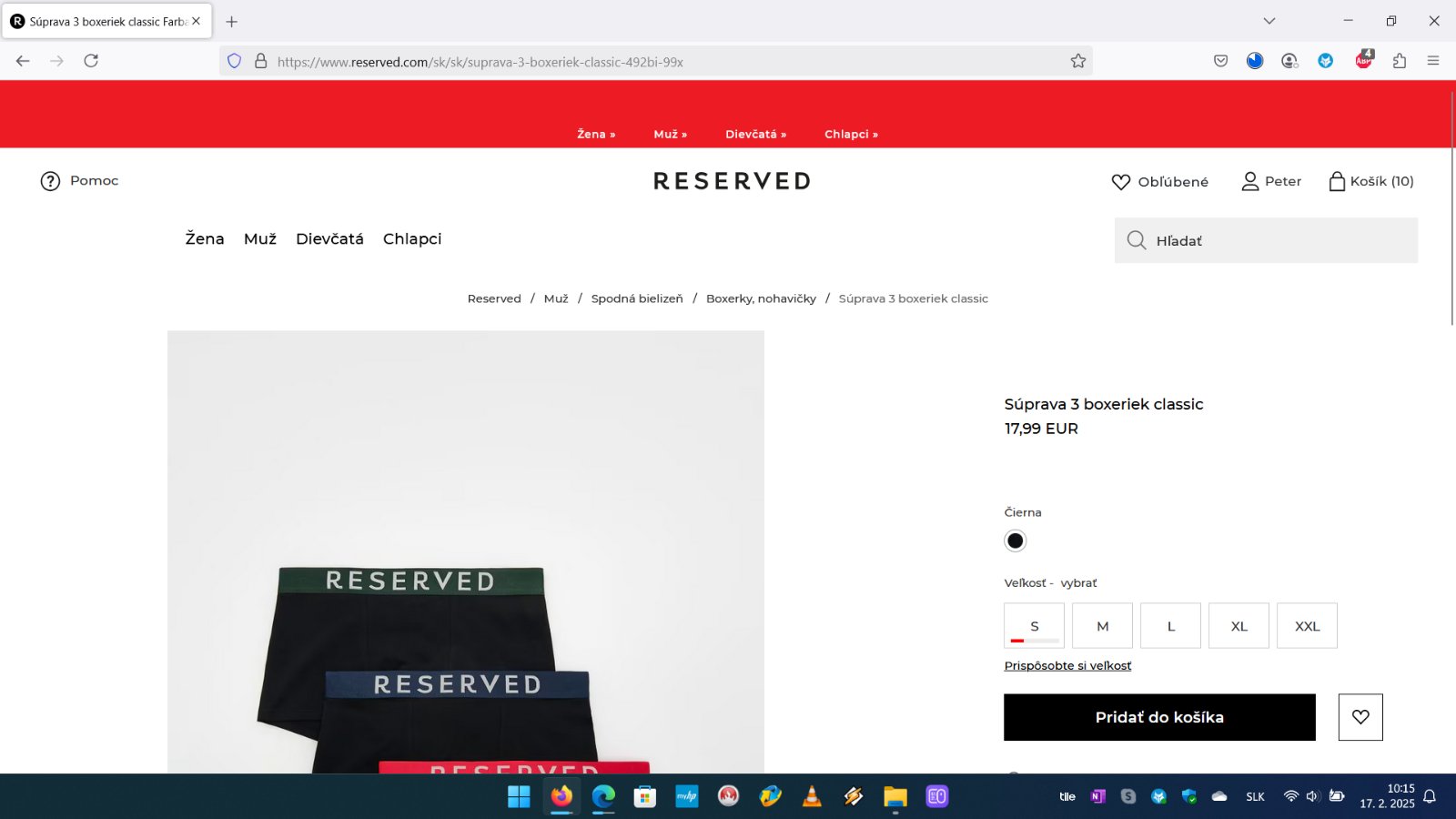The image size is (1456, 819).
Task: Open the Dievčatá main navigation menu
Action: pos(329,238)
